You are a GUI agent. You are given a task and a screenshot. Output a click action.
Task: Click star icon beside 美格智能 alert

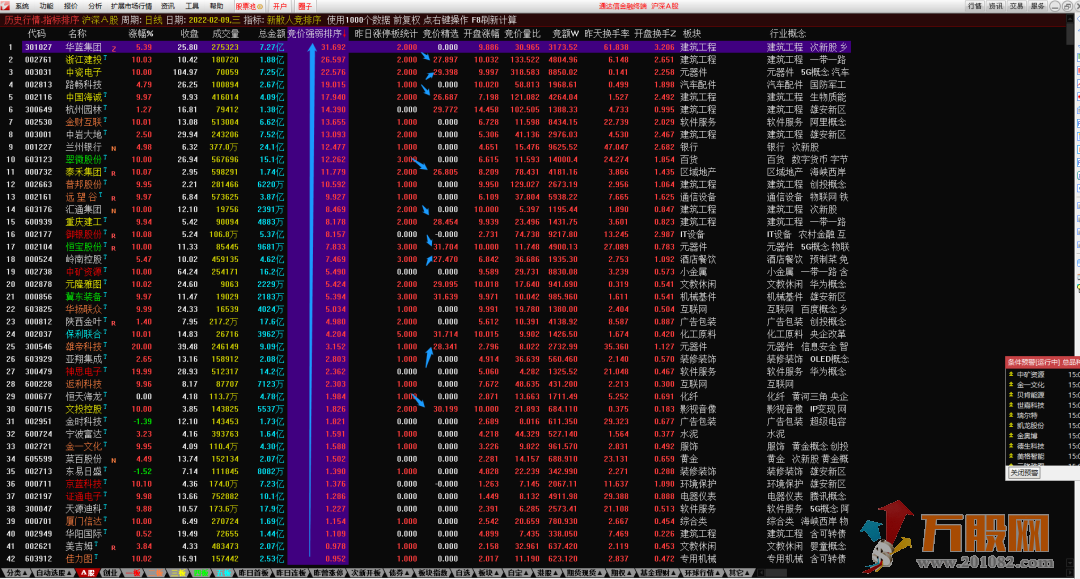[x=1011, y=456]
